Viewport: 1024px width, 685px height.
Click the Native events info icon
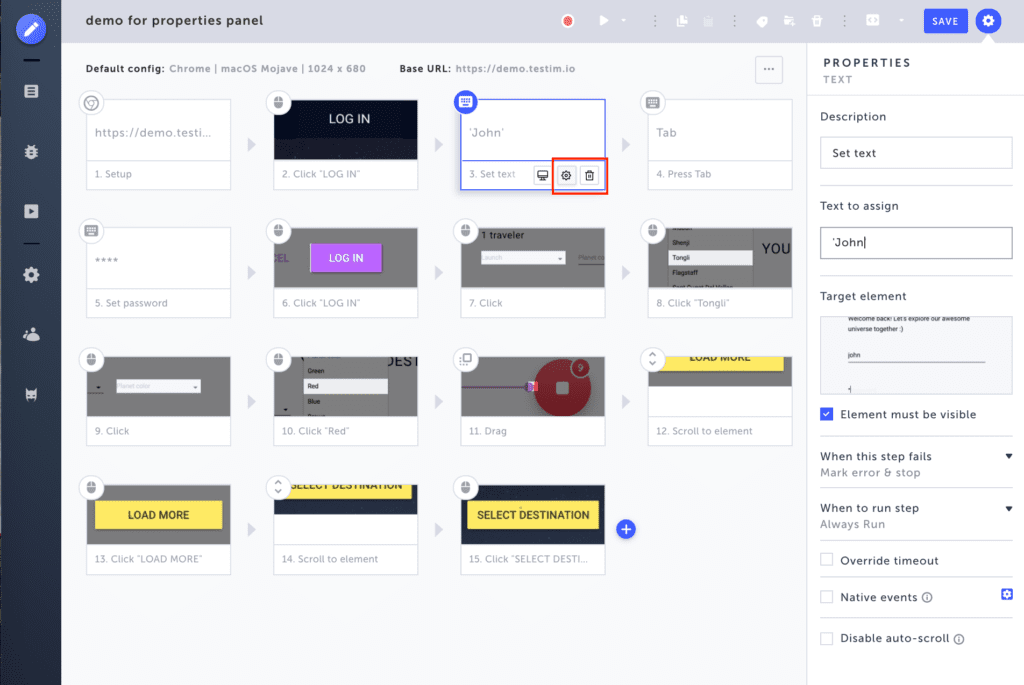[927, 597]
